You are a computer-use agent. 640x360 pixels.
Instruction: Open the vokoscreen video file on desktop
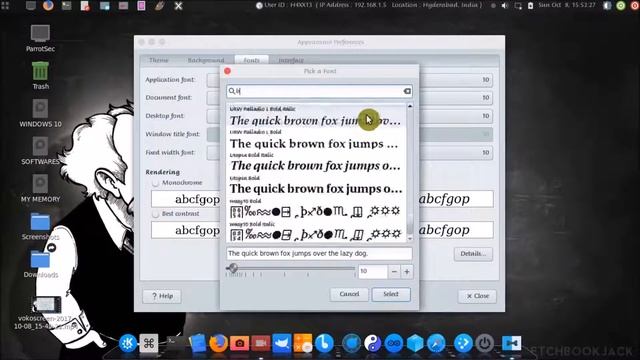coord(46,313)
